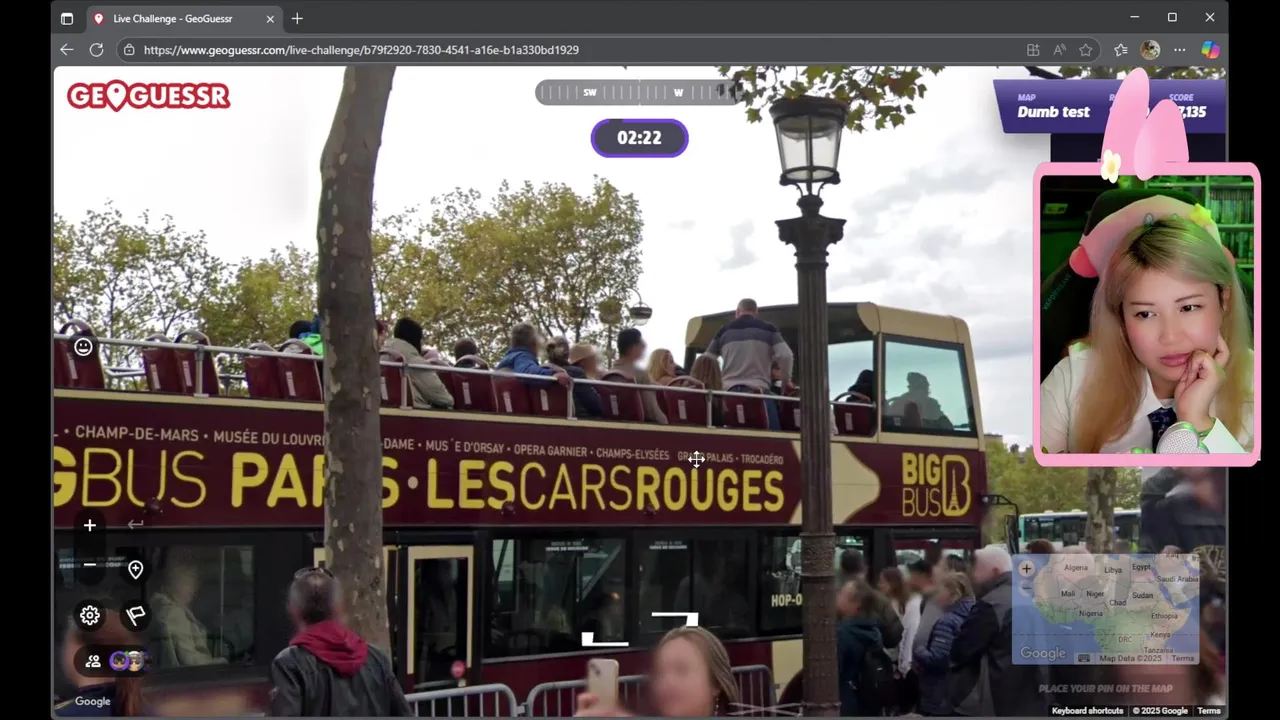This screenshot has height=720, width=1280.
Task: Click Egypt label on mini-map
Action: [x=1141, y=567]
